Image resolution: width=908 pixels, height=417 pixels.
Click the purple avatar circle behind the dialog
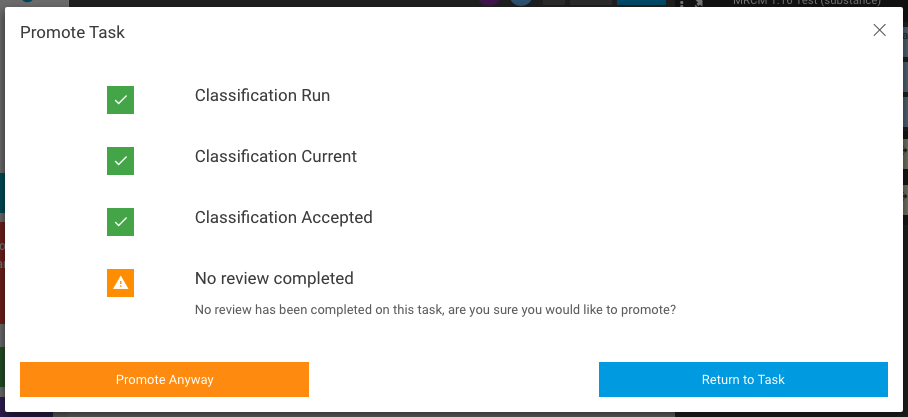click(x=489, y=3)
